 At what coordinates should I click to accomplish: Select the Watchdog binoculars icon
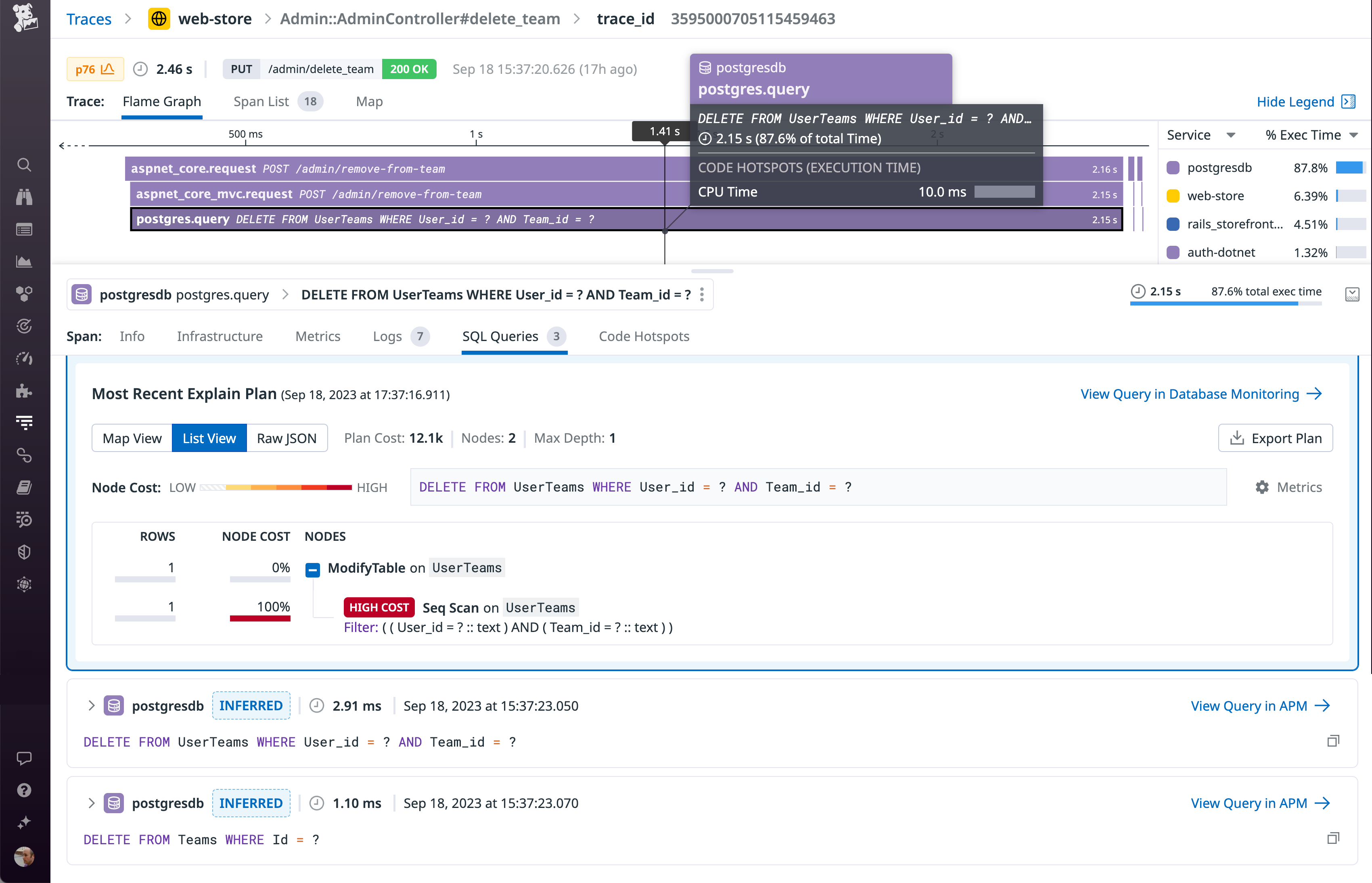(24, 197)
